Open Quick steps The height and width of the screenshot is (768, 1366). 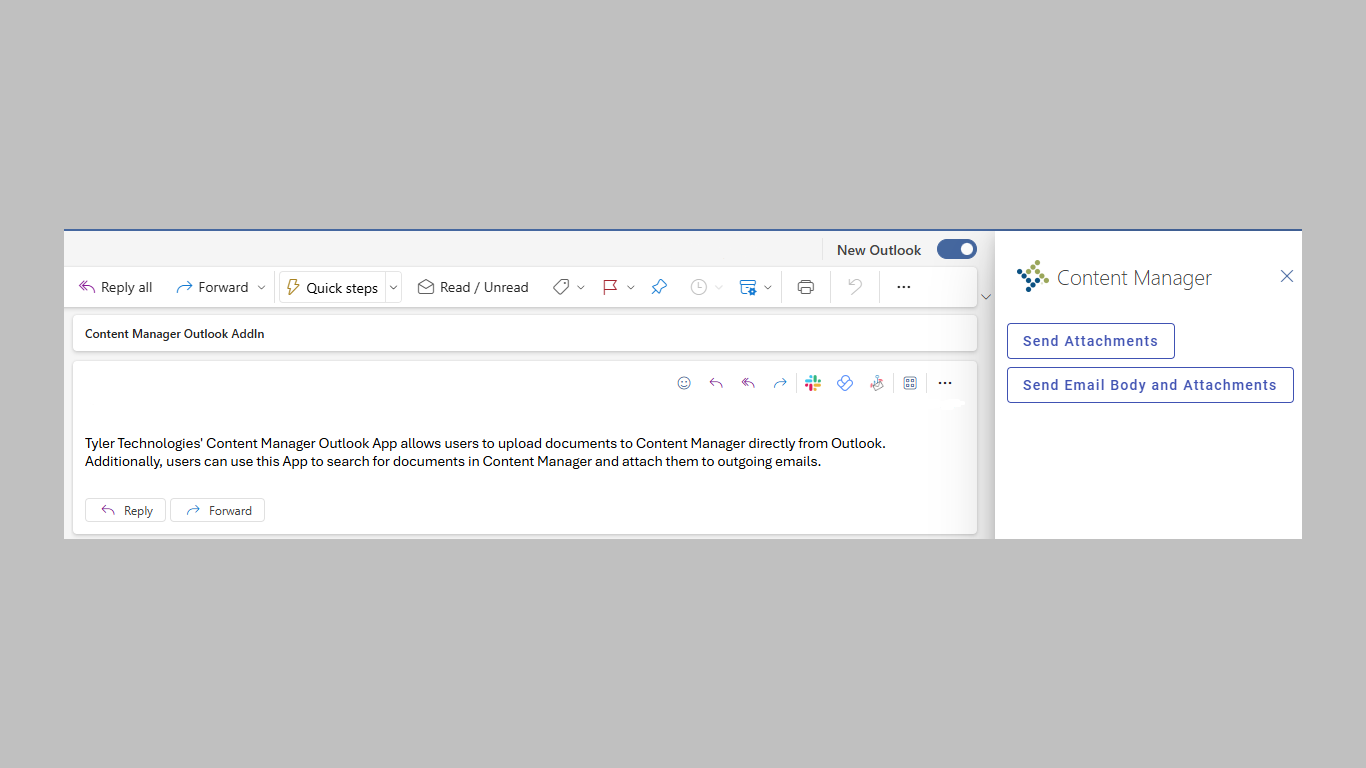332,287
